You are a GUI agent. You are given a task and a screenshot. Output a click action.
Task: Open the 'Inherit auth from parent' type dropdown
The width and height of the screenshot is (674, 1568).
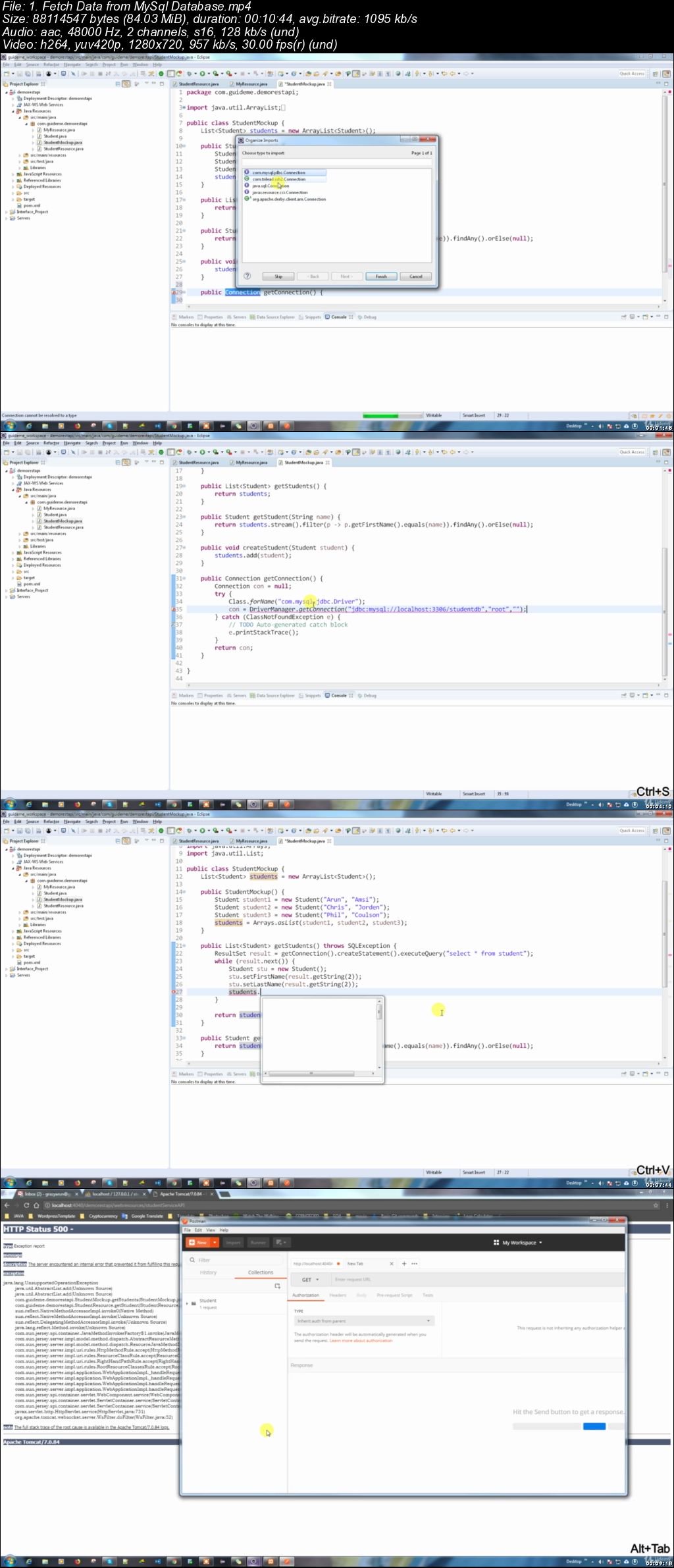364,1320
